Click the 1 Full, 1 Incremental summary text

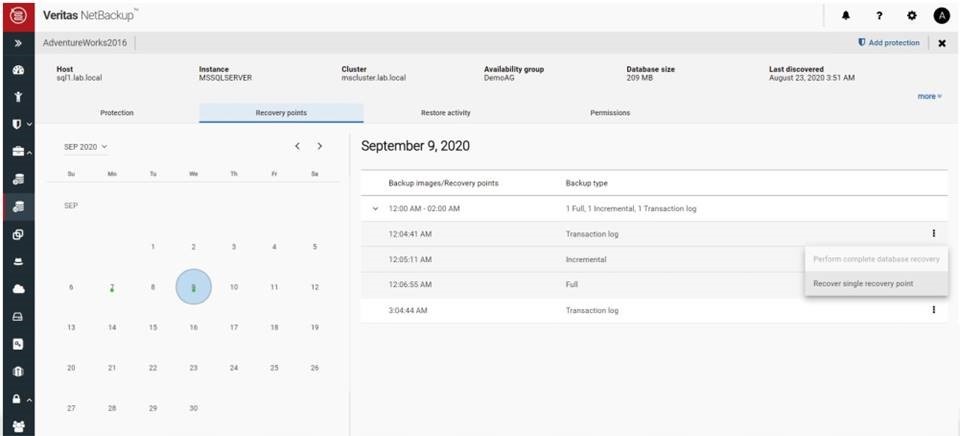coord(631,209)
